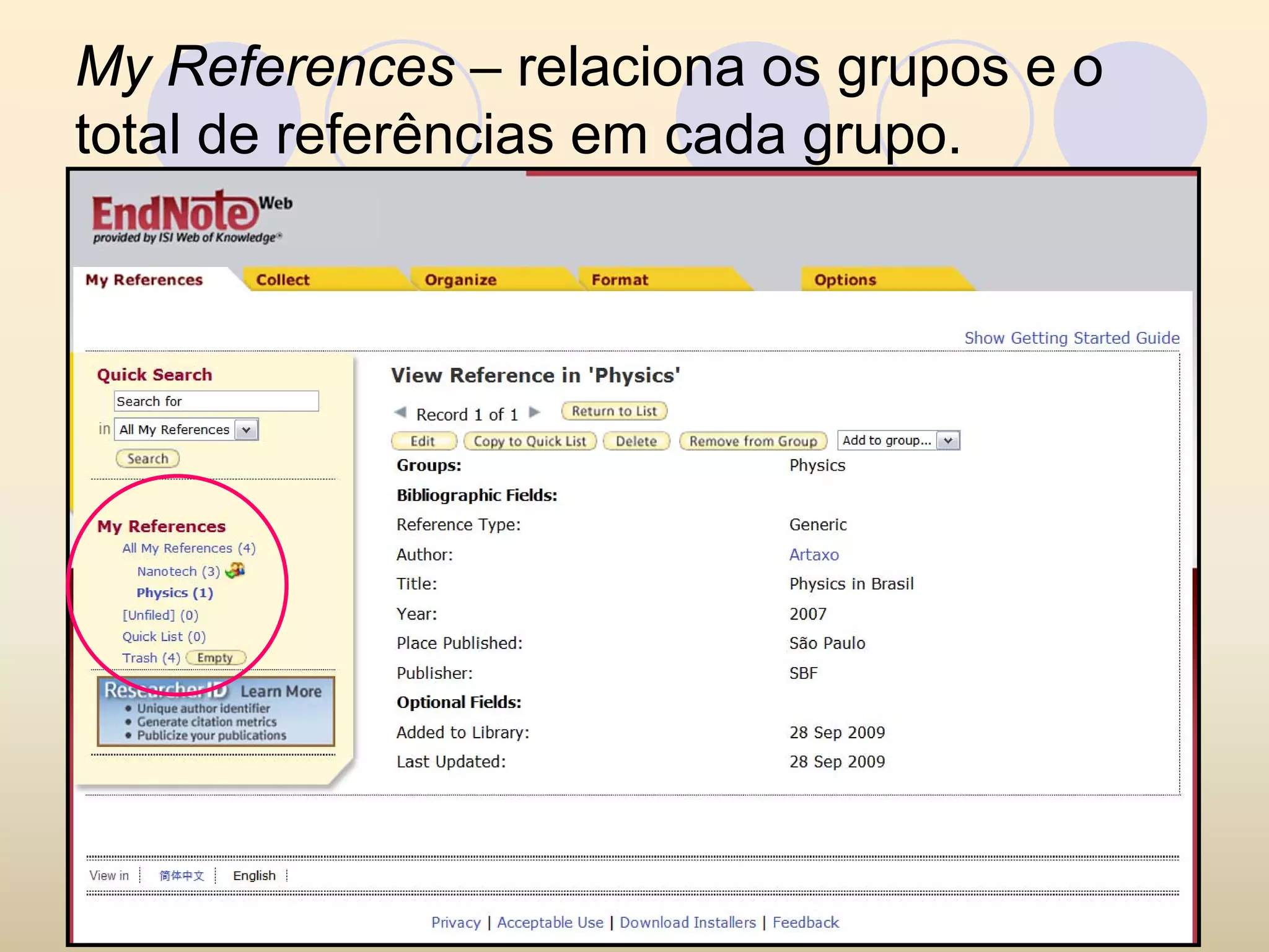Click the View Reference in 'Physics' heading
The height and width of the screenshot is (952, 1269).
[535, 375]
